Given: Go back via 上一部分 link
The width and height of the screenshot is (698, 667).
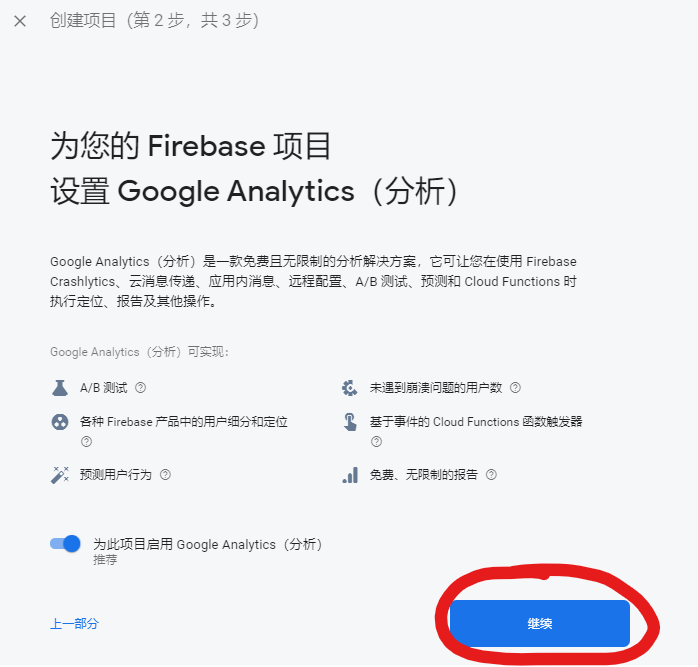Looking at the screenshot, I should (74, 624).
